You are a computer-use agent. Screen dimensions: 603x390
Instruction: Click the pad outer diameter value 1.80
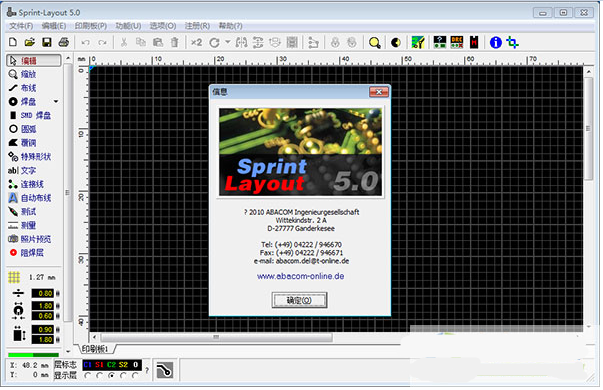pos(43,306)
